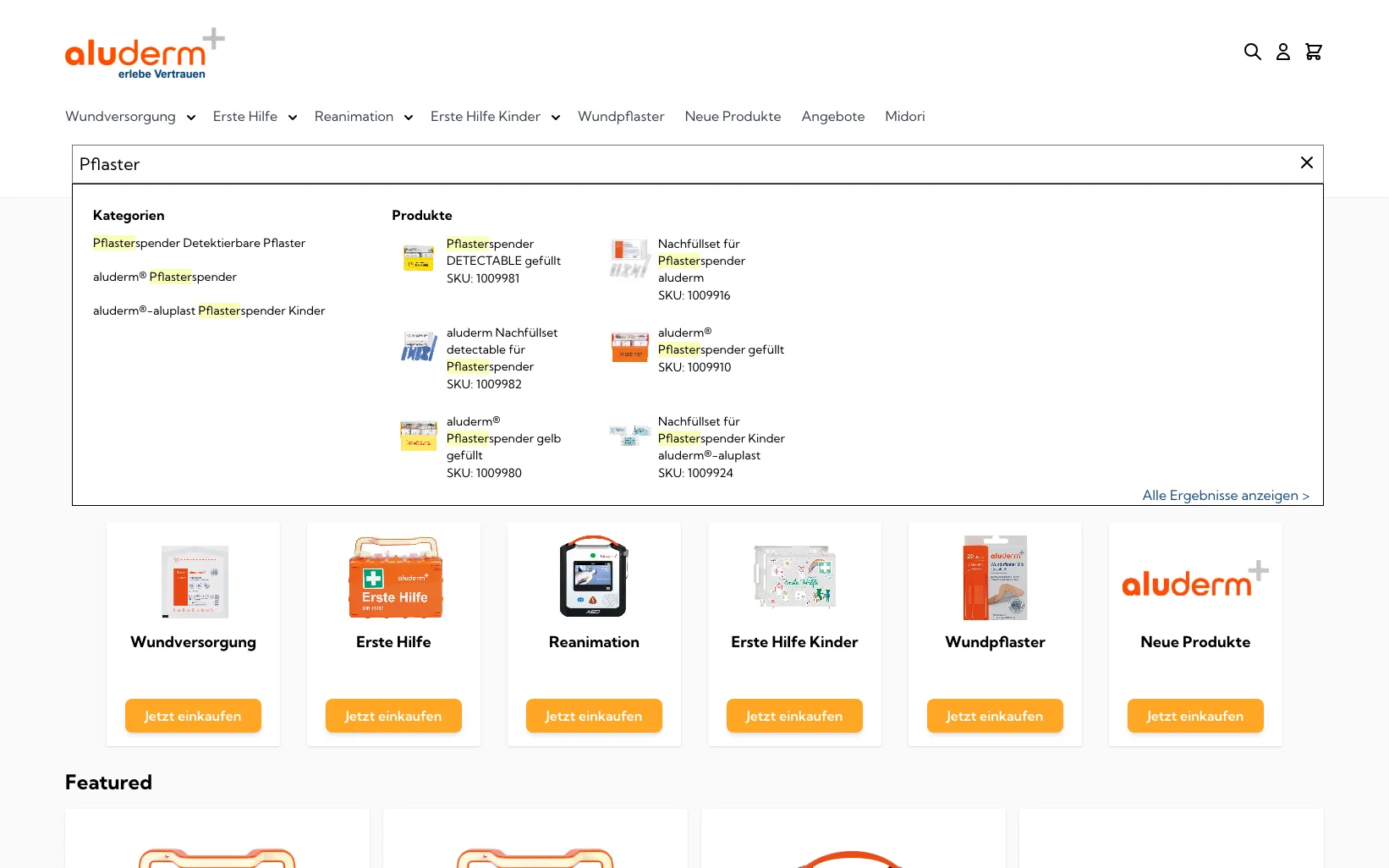1389x868 pixels.
Task: Clear search with the X icon
Action: pos(1307,162)
